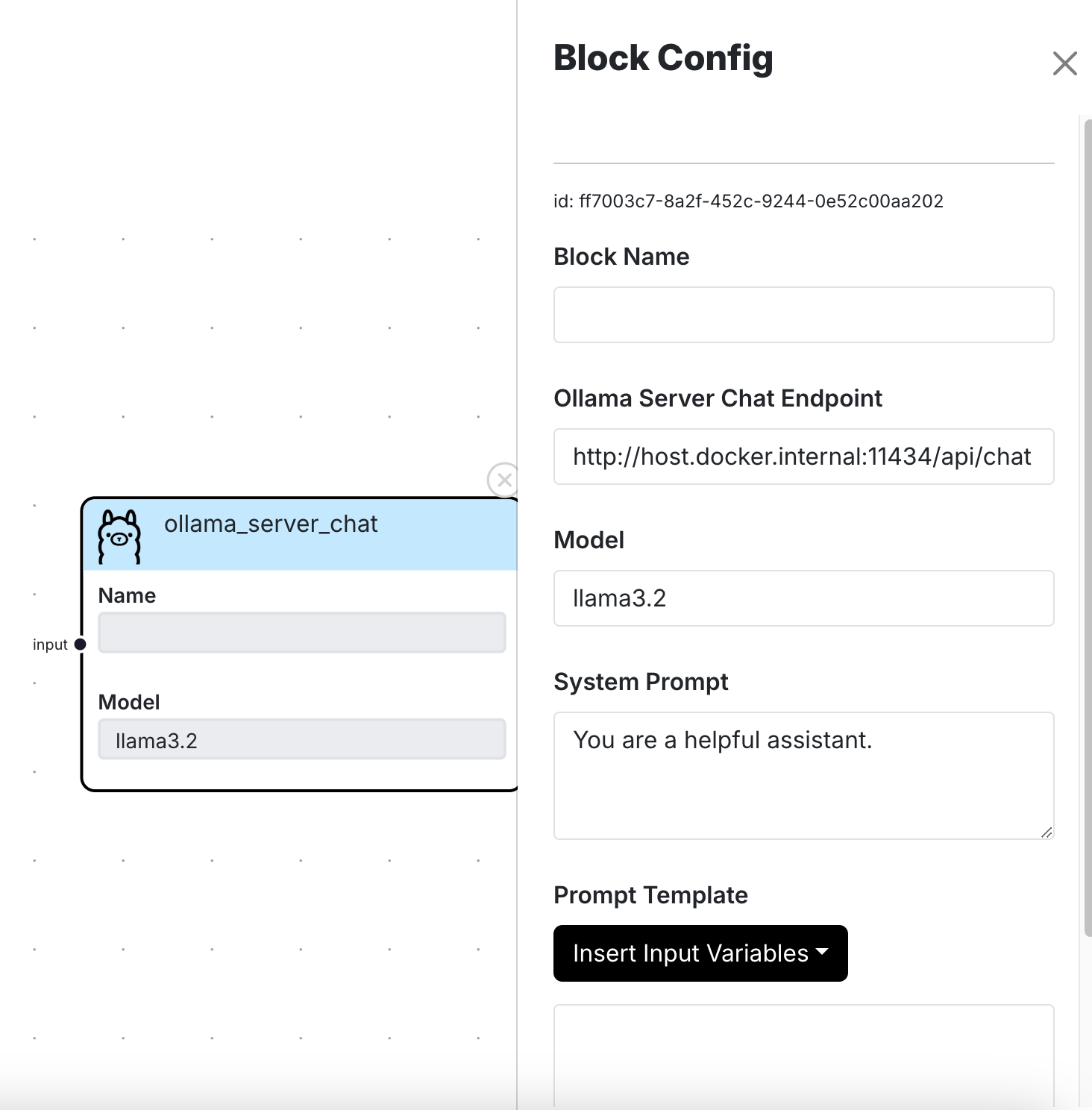Click the Block Name label
Viewport: 1092px width, 1110px height.
(x=621, y=257)
